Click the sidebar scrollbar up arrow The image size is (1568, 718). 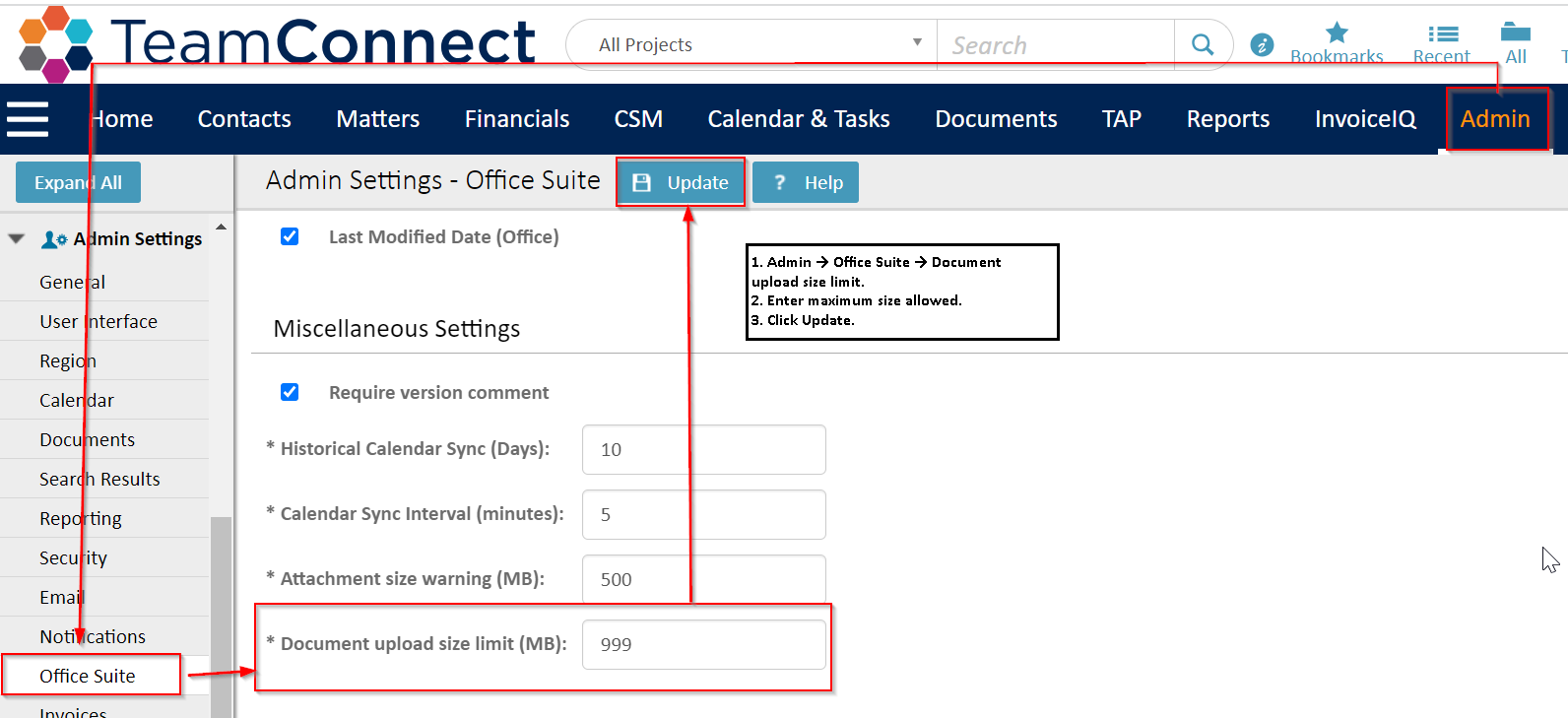click(221, 228)
